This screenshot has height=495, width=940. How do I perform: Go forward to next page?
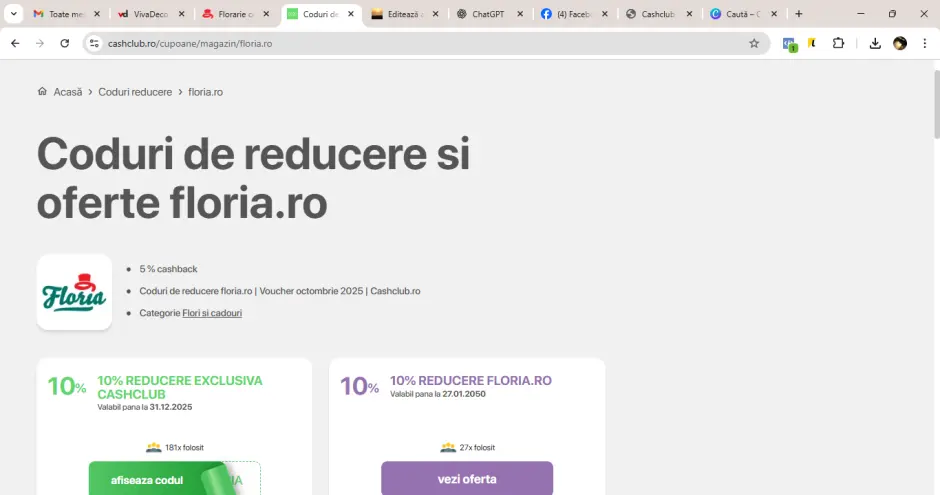(40, 43)
